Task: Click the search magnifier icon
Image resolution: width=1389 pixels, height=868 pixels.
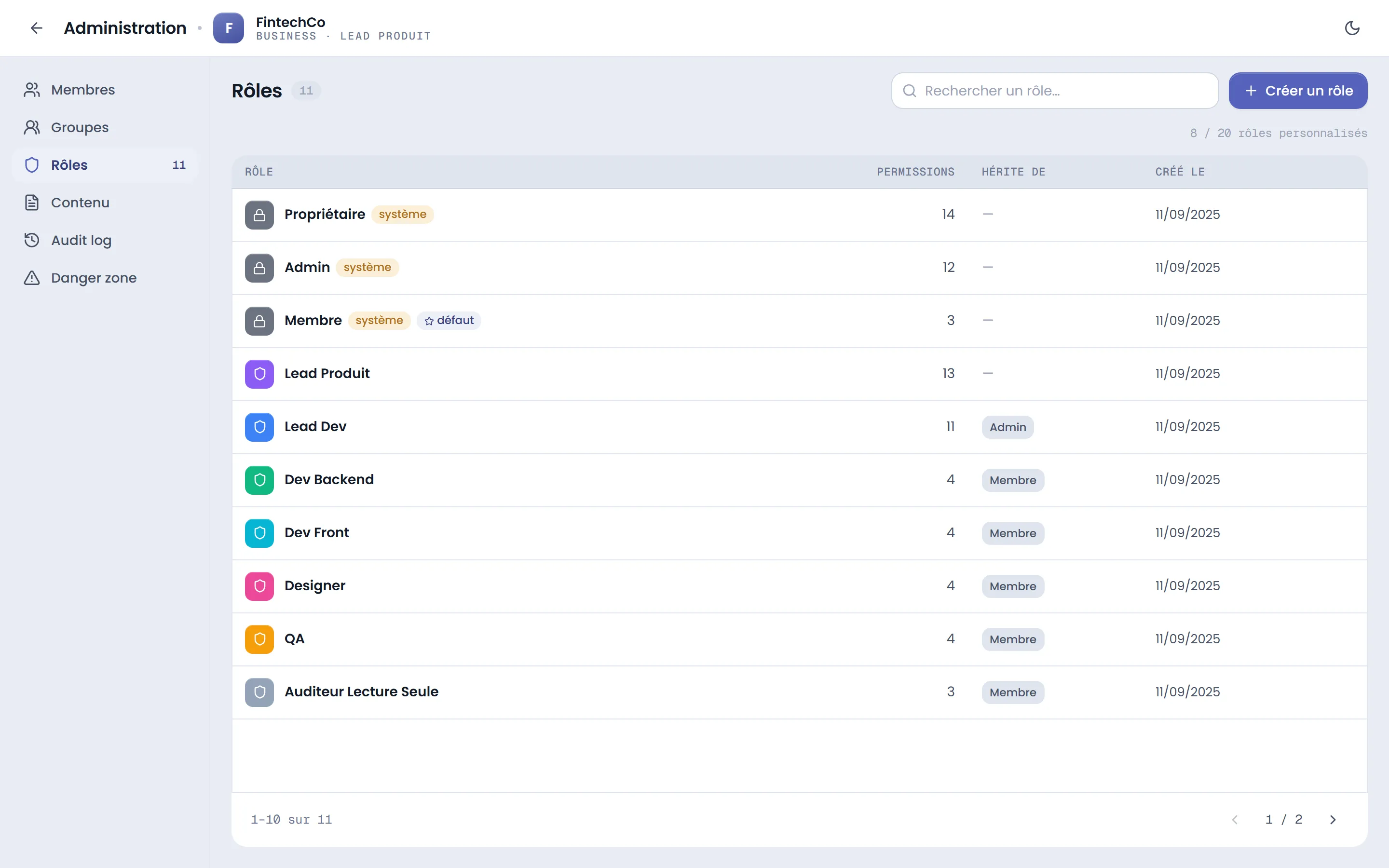Action: pyautogui.click(x=909, y=91)
